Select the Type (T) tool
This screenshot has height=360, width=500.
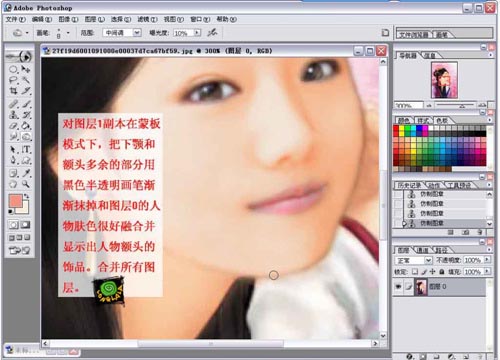tap(26, 149)
